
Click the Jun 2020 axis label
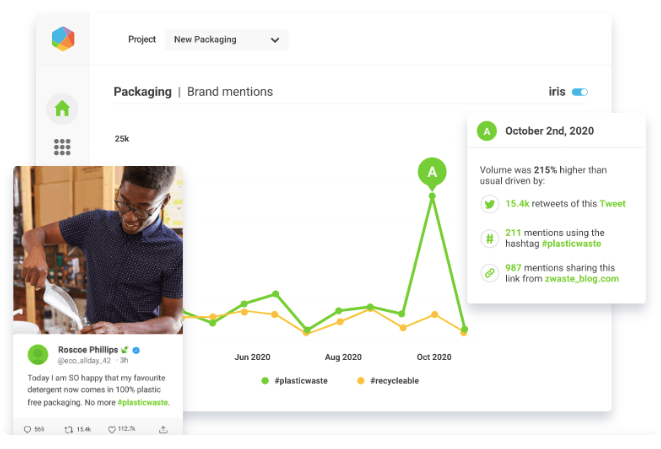[252, 357]
